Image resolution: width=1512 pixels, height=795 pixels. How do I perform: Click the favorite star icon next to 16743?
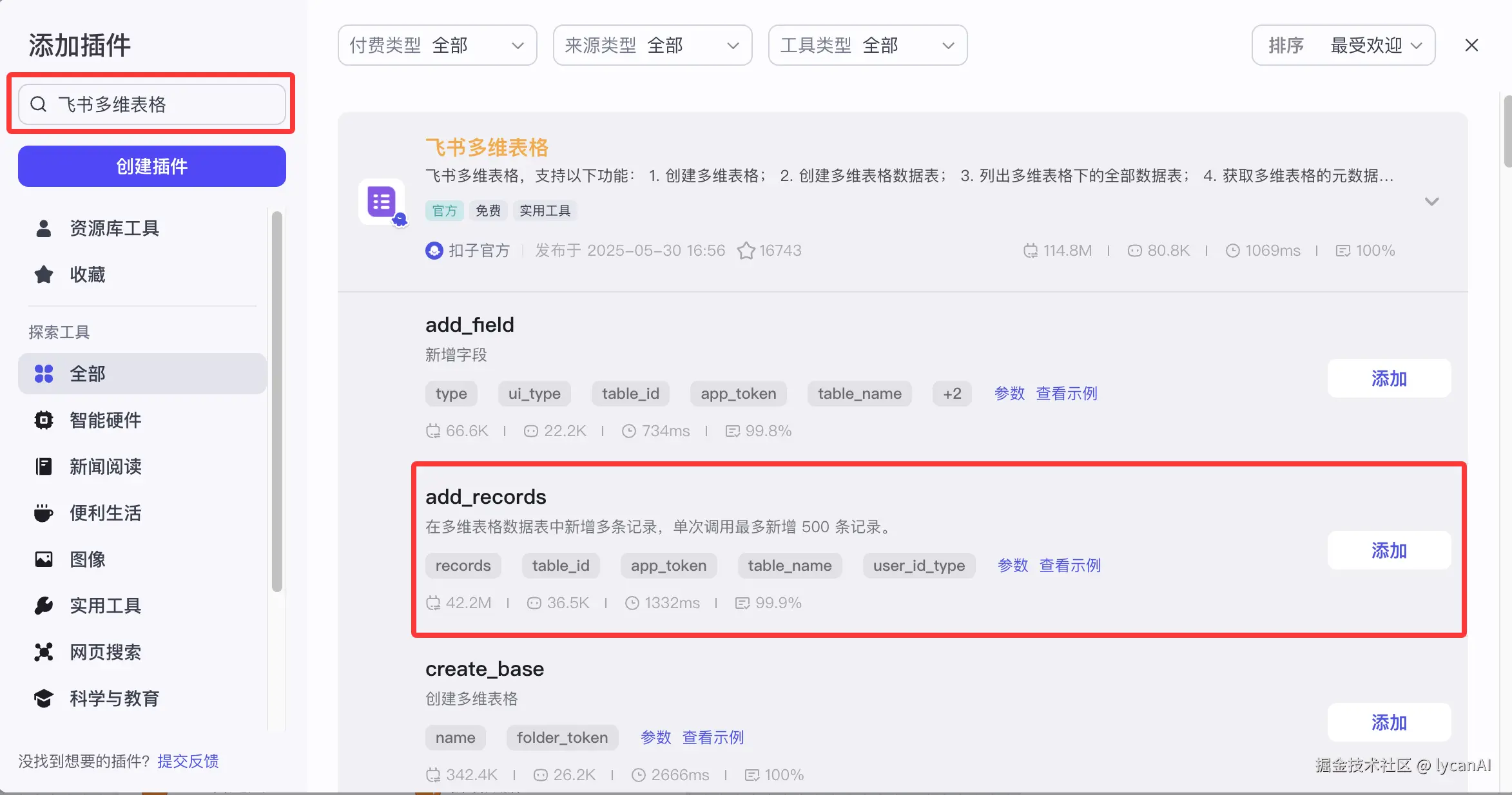tap(746, 251)
